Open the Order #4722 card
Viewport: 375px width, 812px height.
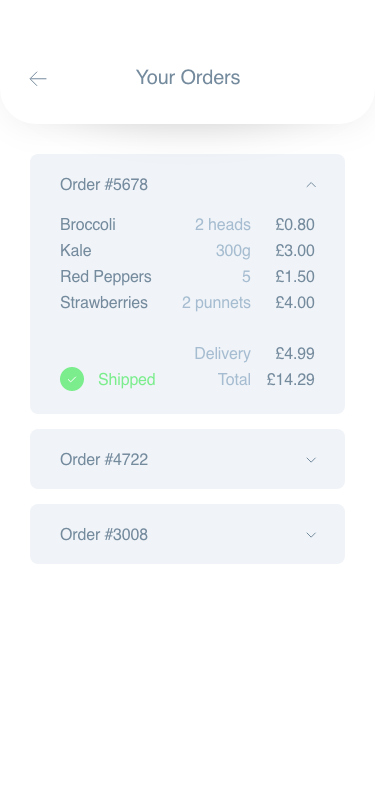click(188, 459)
